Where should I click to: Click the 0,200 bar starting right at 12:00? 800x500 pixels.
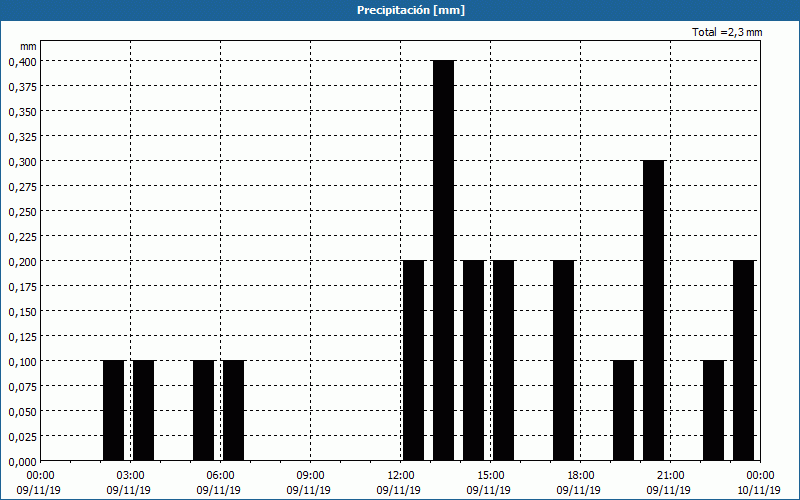pos(413,360)
